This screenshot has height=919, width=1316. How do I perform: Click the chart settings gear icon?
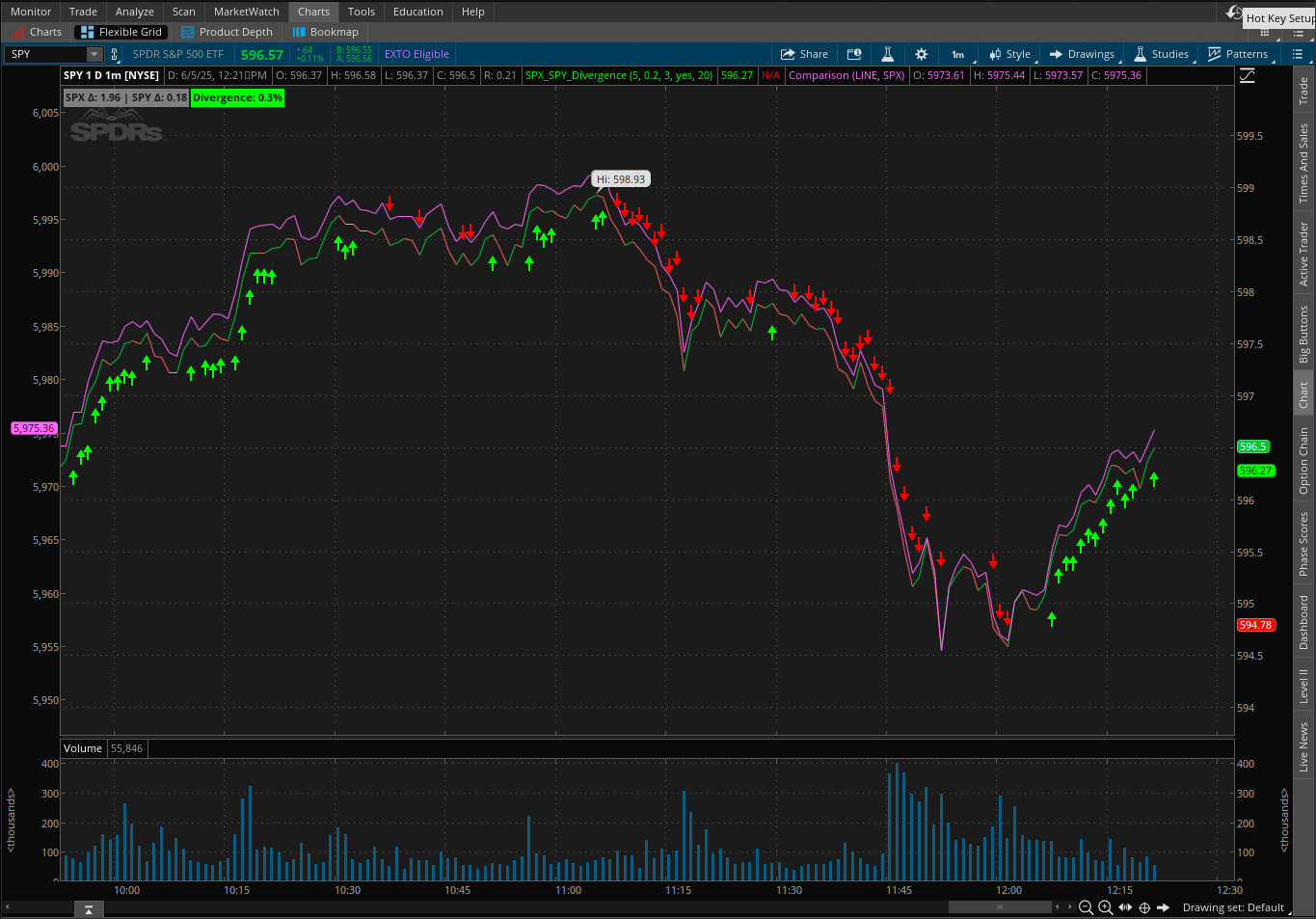click(921, 54)
